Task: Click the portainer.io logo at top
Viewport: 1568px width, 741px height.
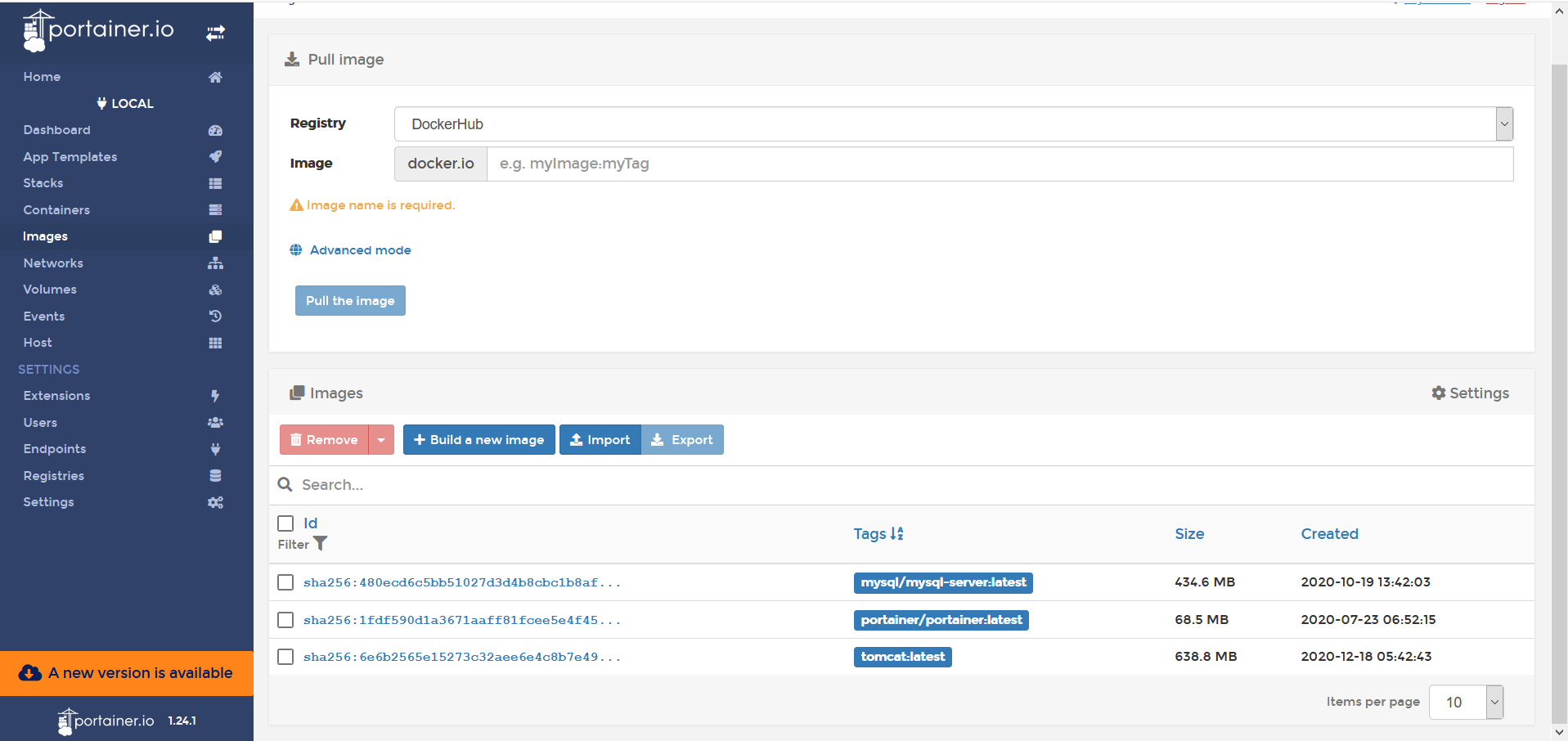Action: pyautogui.click(x=99, y=30)
